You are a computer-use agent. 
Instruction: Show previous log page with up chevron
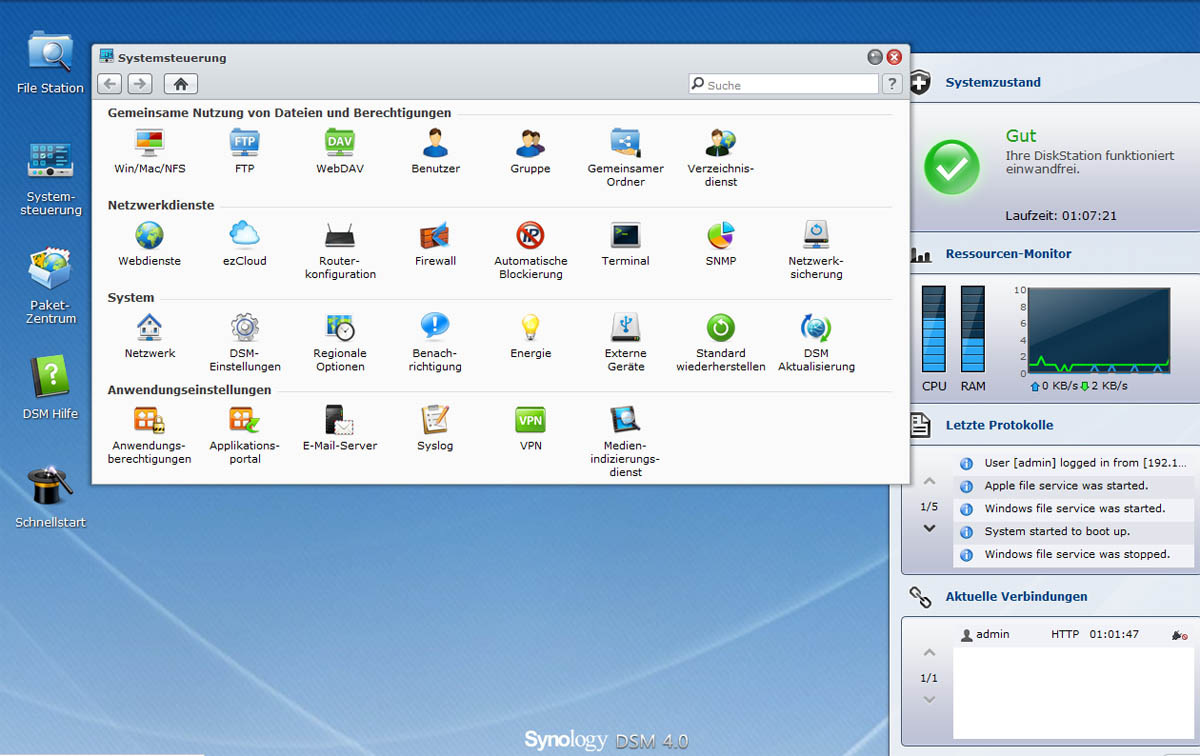[x=929, y=482]
